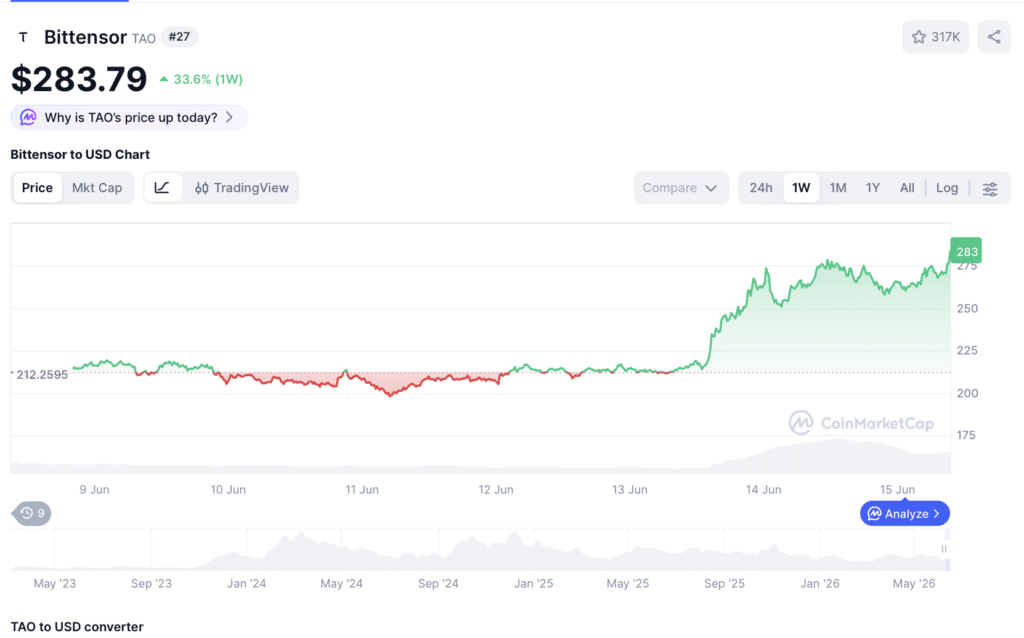
Task: Click the 283 current price label
Action: click(966, 251)
